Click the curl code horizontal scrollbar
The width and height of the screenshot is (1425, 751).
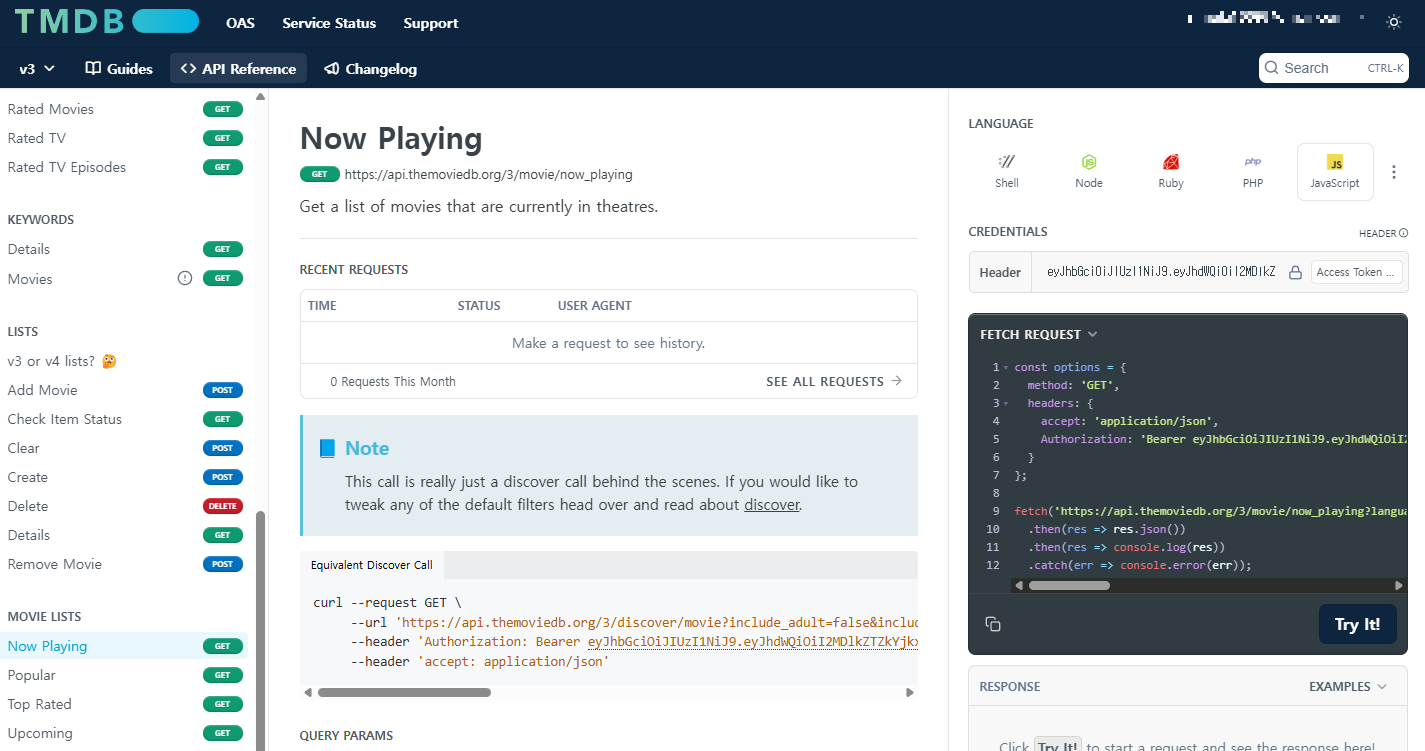point(404,692)
